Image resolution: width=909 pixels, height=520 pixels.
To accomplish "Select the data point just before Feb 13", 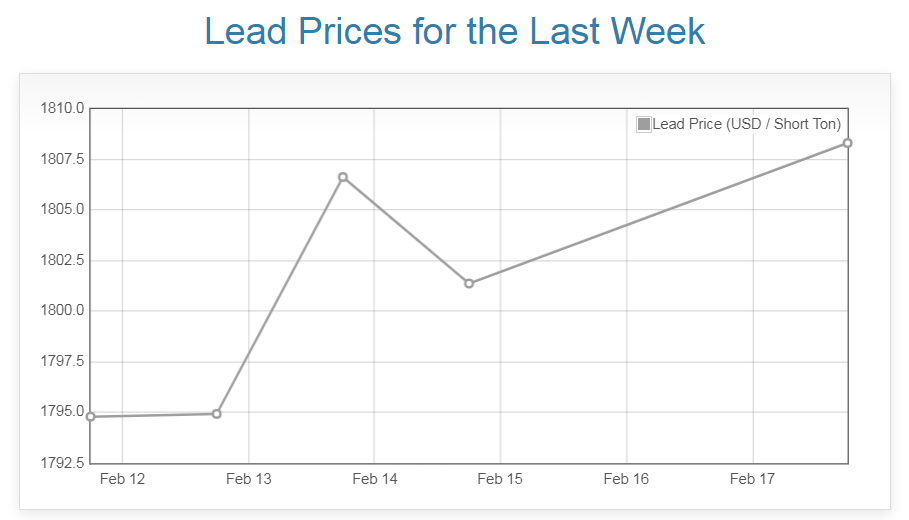I will click(217, 413).
